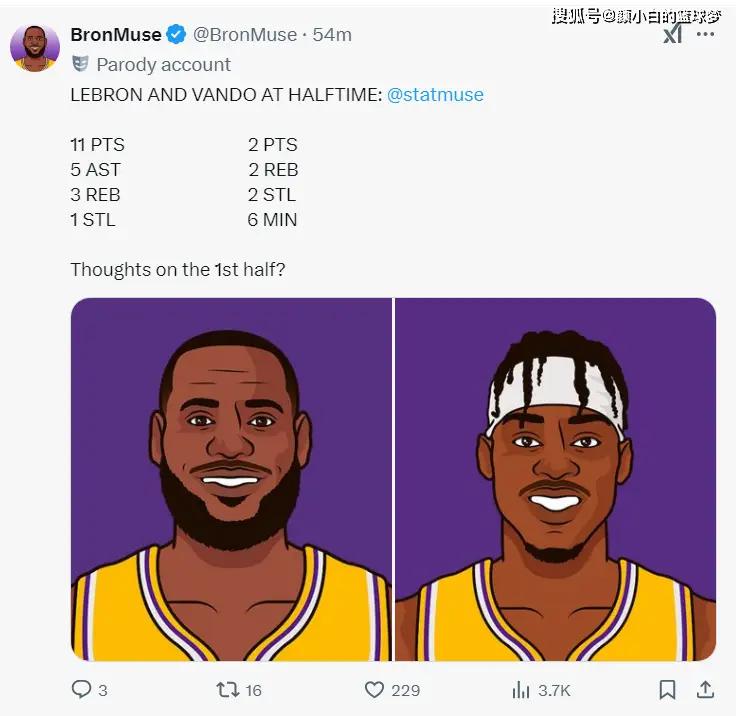Open the three-dot more options menu
The width and height of the screenshot is (736, 716).
coord(706,34)
